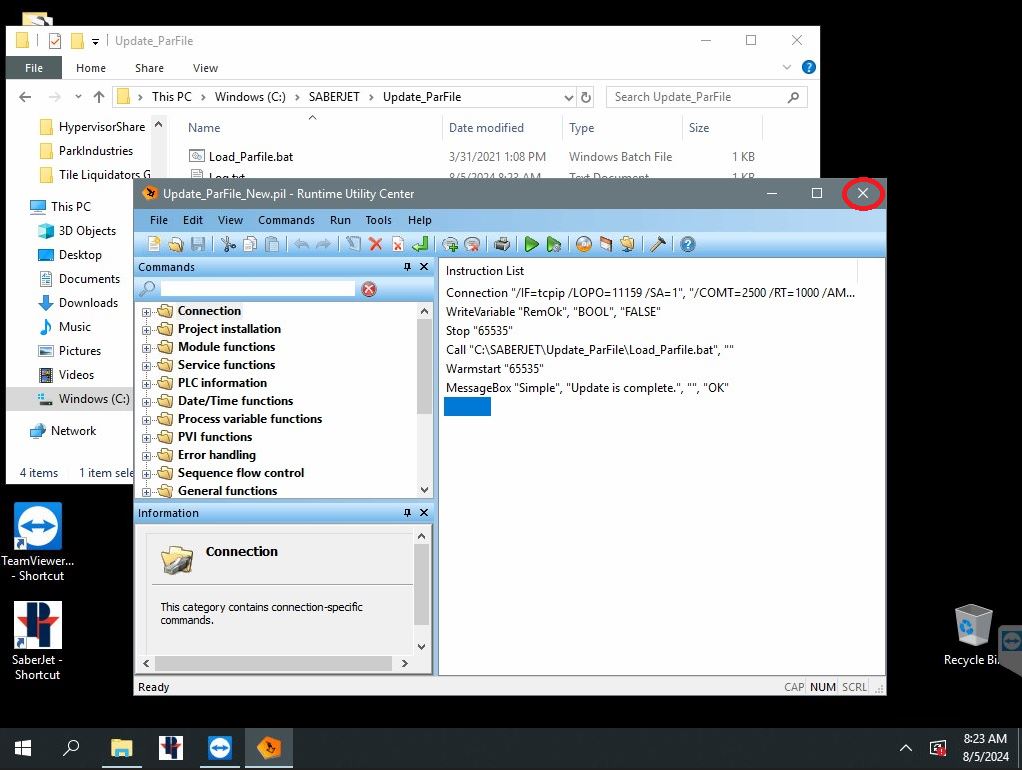Viewport: 1022px width, 770px height.
Task: Select the Call Load_Parfile.bat instruction
Action: tap(589, 350)
